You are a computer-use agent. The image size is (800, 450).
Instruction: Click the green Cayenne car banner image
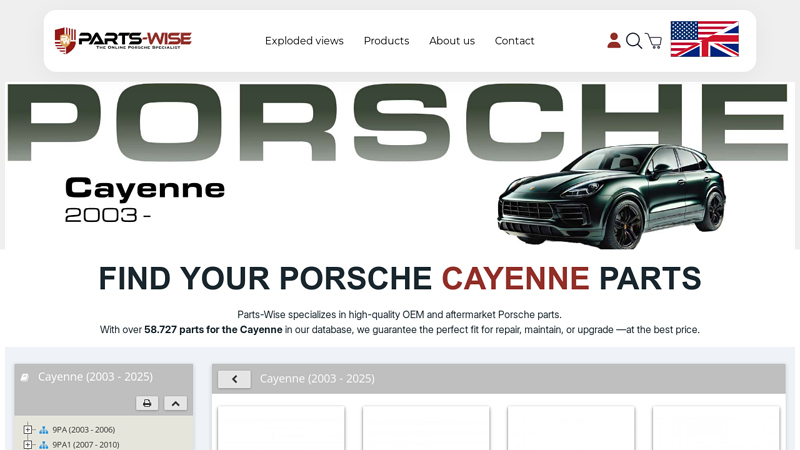click(x=611, y=196)
